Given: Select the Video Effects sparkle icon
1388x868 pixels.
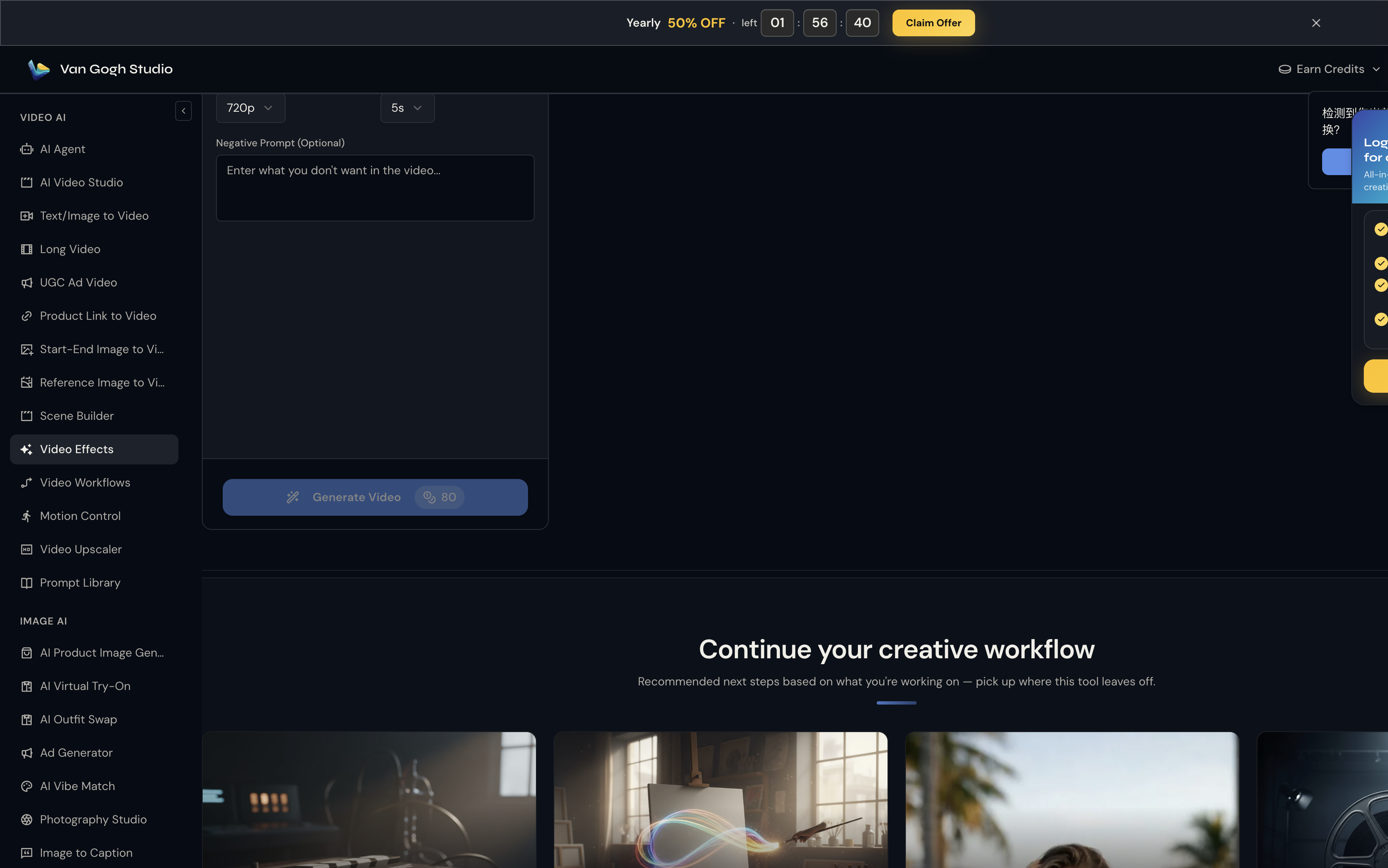Looking at the screenshot, I should (26, 449).
